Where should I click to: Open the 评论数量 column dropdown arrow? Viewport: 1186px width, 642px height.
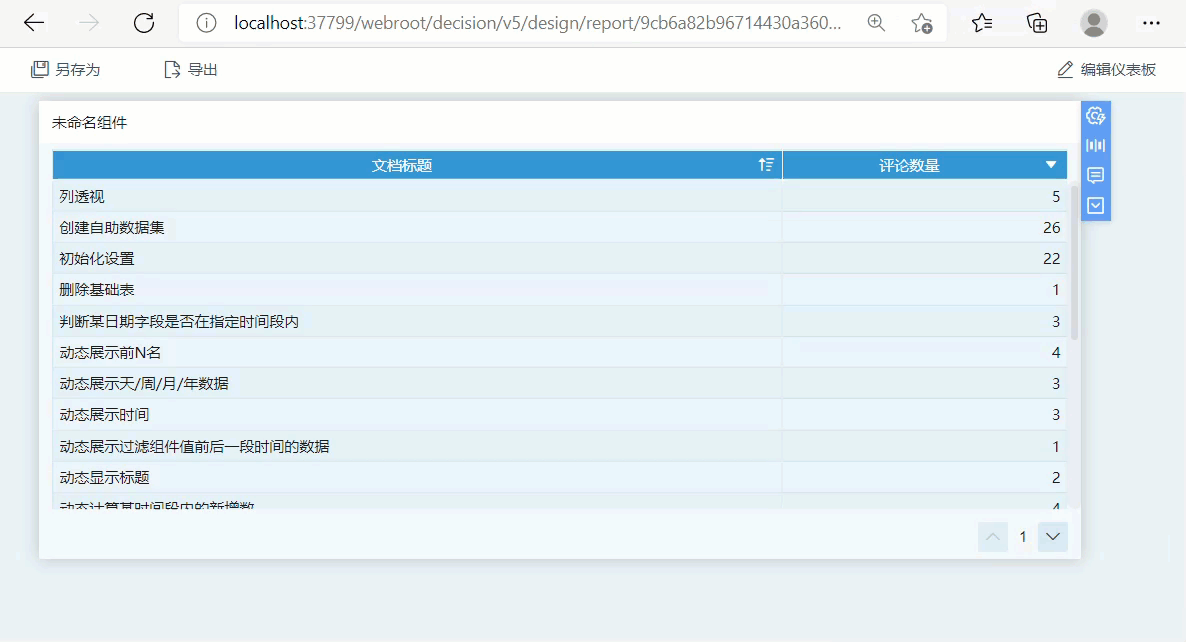(x=1051, y=165)
